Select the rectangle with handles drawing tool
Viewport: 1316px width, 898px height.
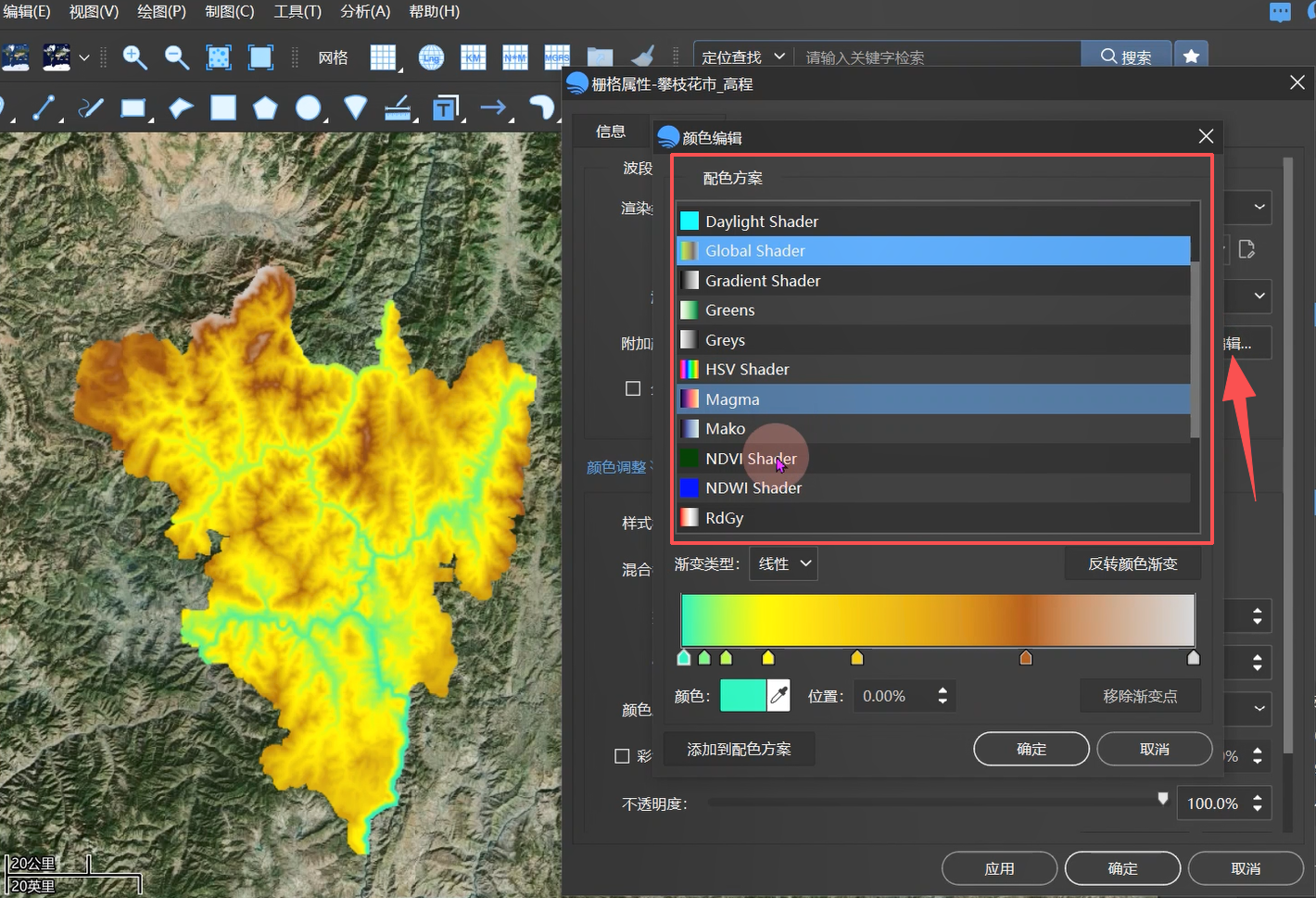tap(133, 108)
